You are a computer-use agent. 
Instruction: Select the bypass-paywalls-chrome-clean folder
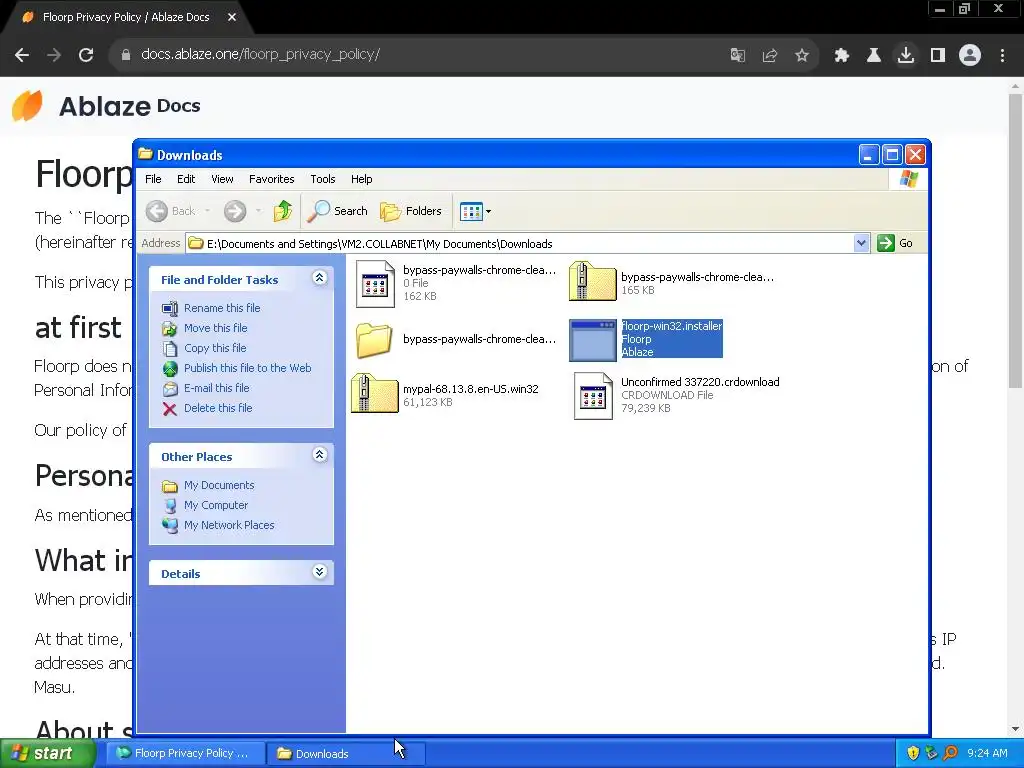pos(455,339)
